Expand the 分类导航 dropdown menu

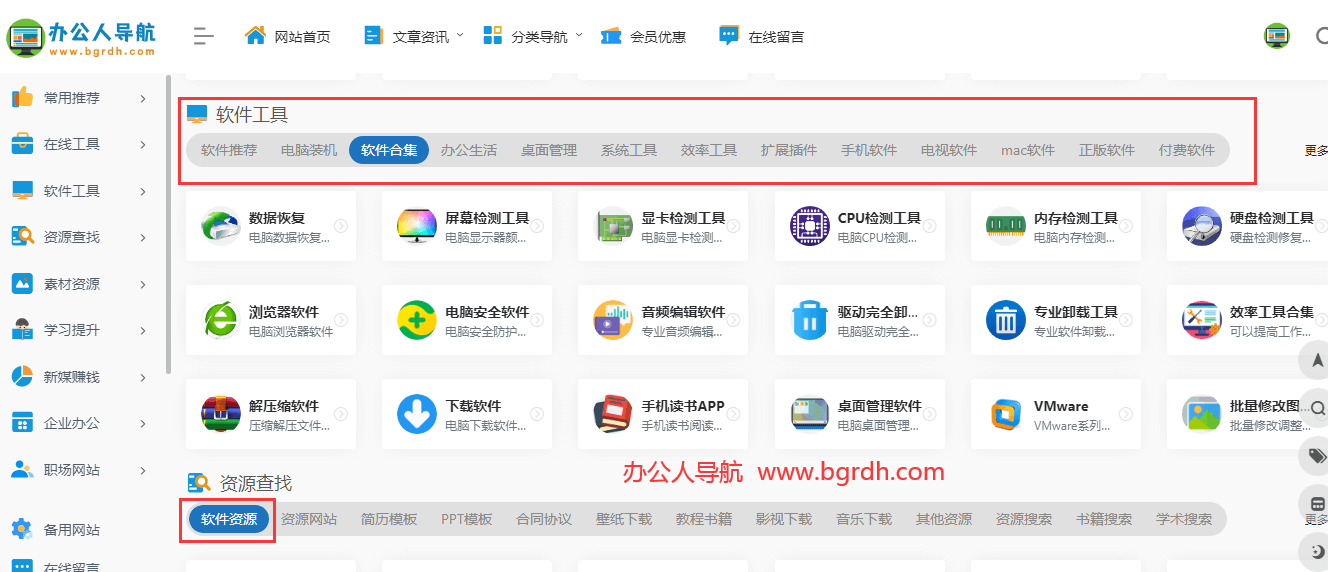532,36
